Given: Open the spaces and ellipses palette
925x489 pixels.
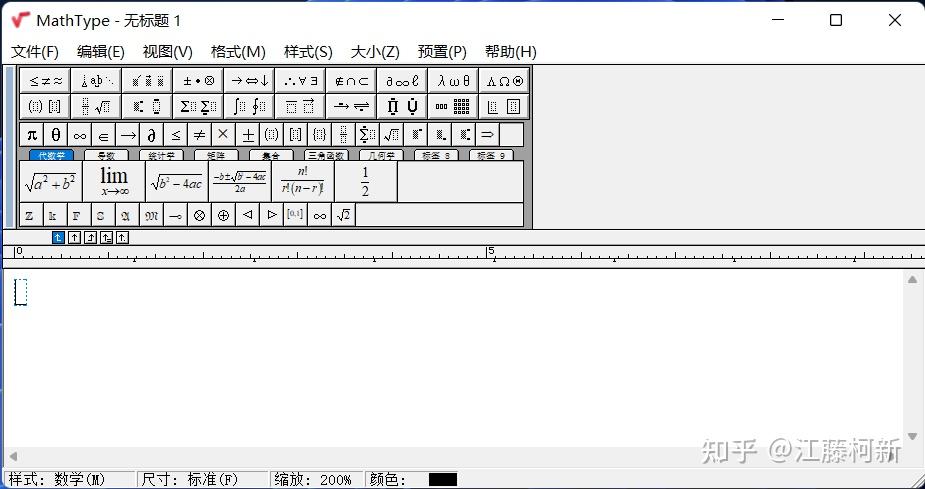Looking at the screenshot, I should click(x=96, y=81).
